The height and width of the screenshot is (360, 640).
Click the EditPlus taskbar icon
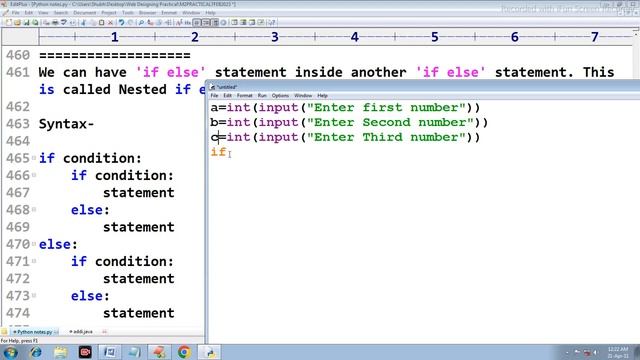pos(159,352)
